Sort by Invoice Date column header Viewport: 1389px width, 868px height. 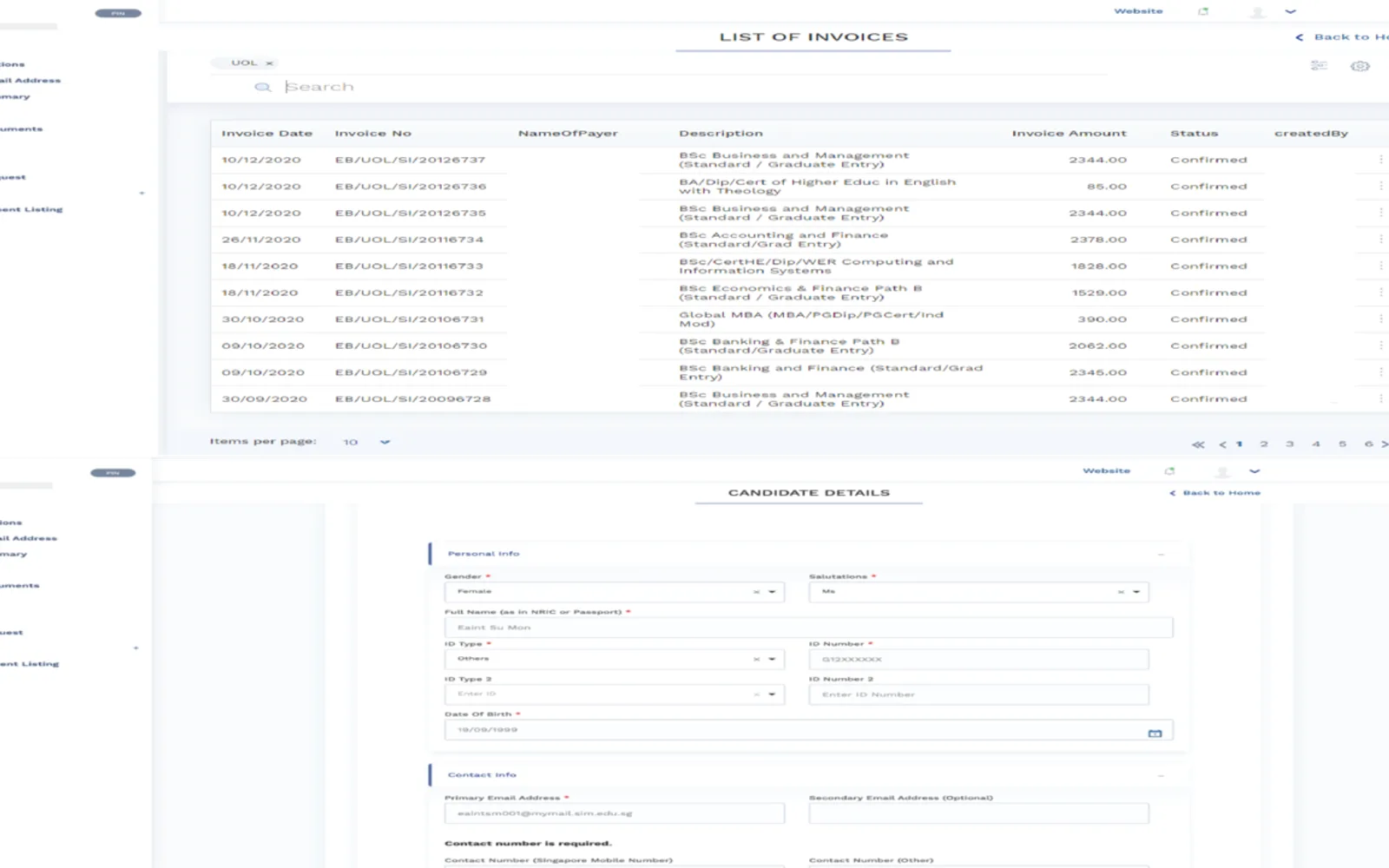pos(267,134)
